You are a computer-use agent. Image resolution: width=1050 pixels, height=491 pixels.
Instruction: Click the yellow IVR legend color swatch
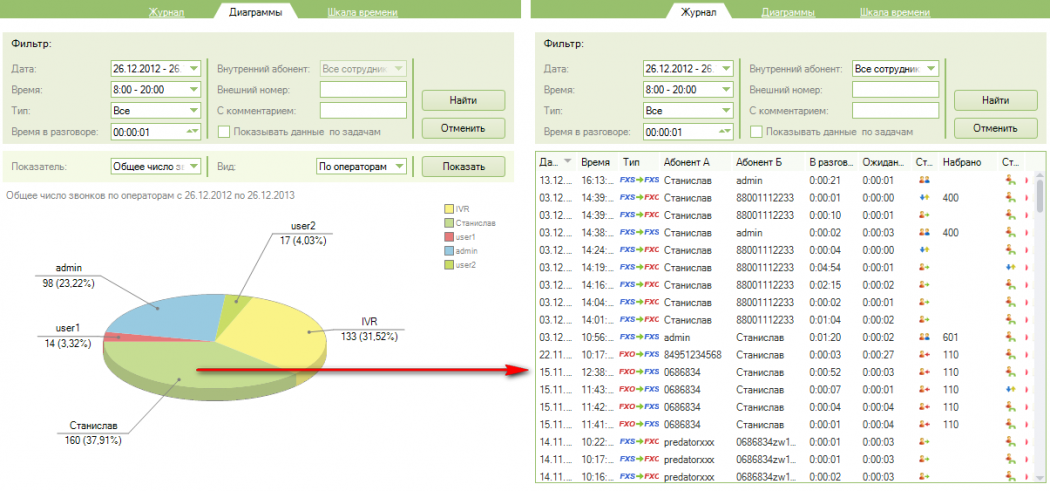pyautogui.click(x=449, y=208)
